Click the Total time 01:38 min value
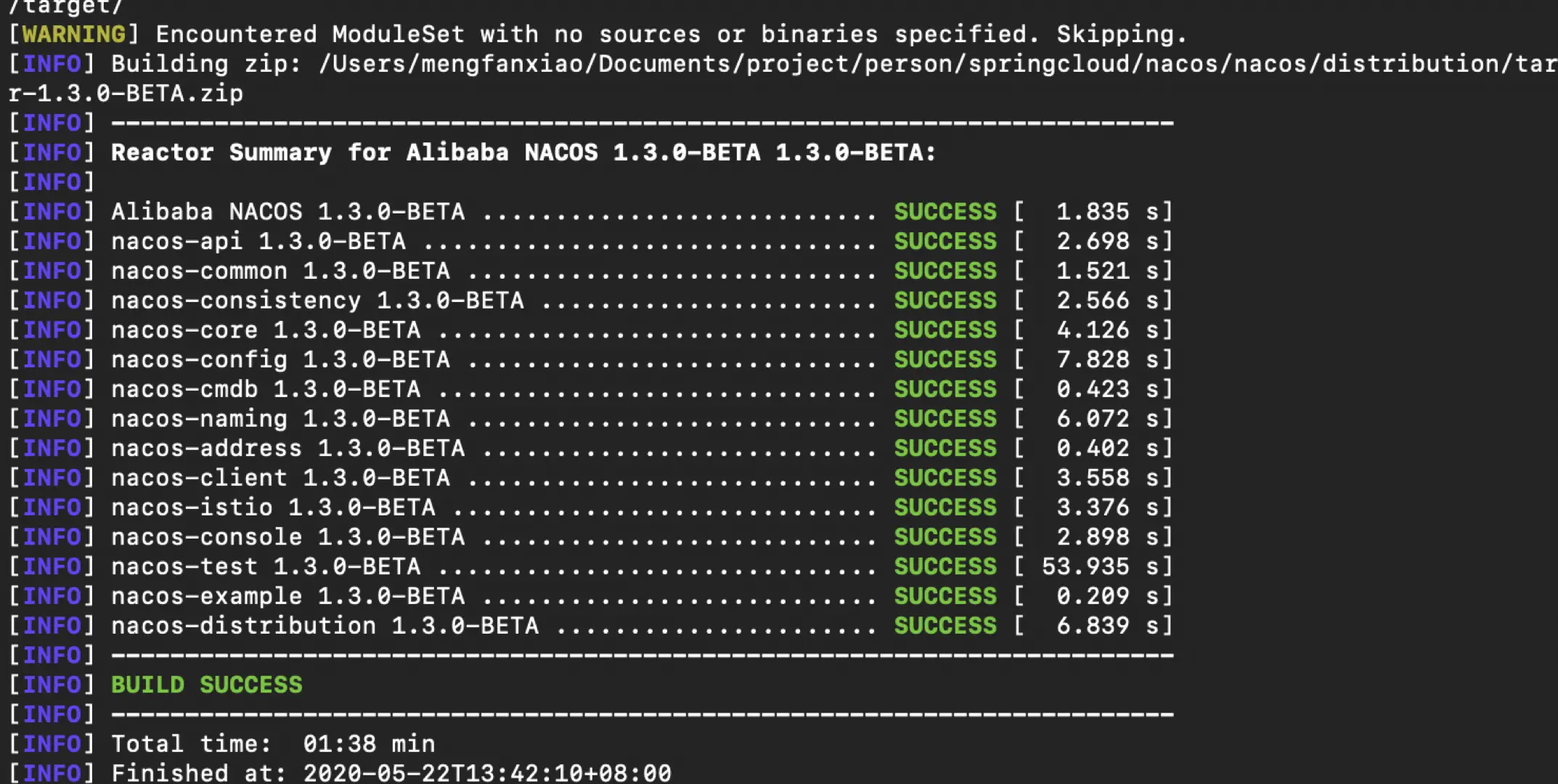 pos(369,744)
